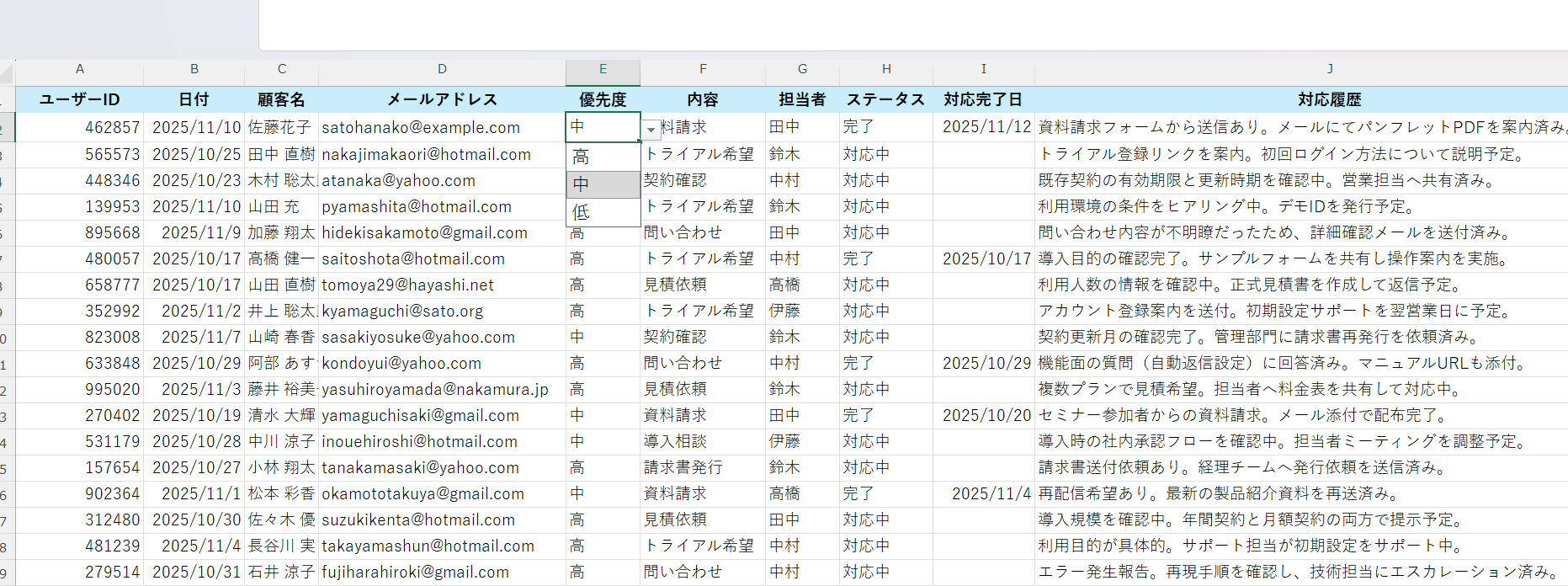Viewport: 1568px width, 586px height.
Task: Select the ユーザーID header cell
Action: pos(80,99)
